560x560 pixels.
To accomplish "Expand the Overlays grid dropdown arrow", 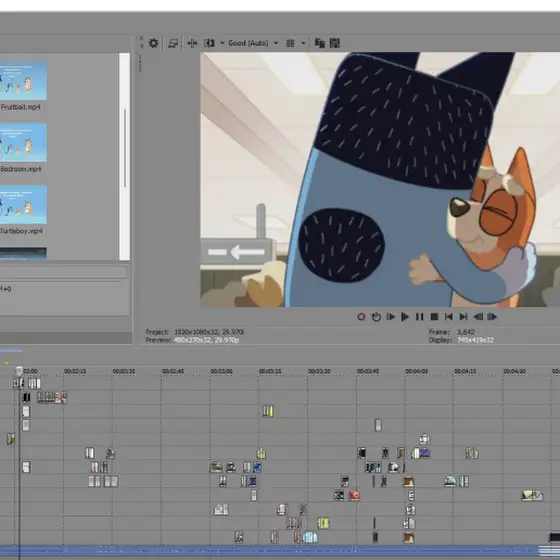I will point(303,43).
